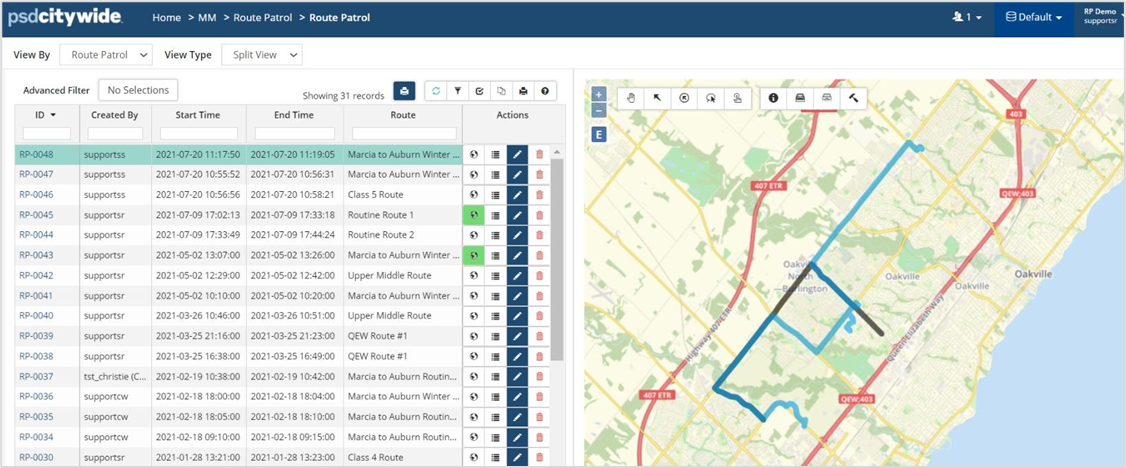The image size is (1126, 468).
Task: Go to Home in the breadcrumb
Action: coord(166,18)
